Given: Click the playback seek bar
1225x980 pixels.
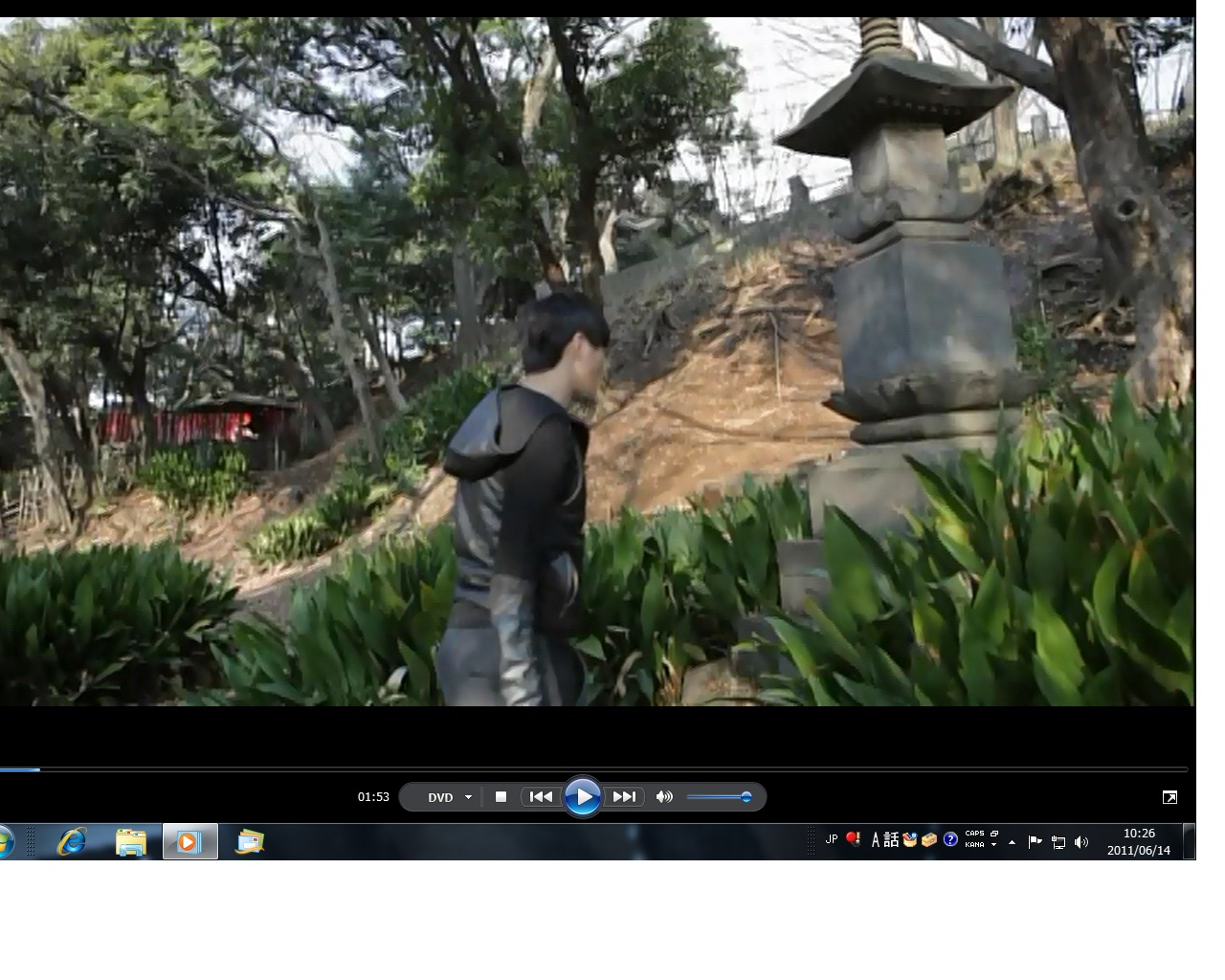Looking at the screenshot, I should [x=593, y=768].
